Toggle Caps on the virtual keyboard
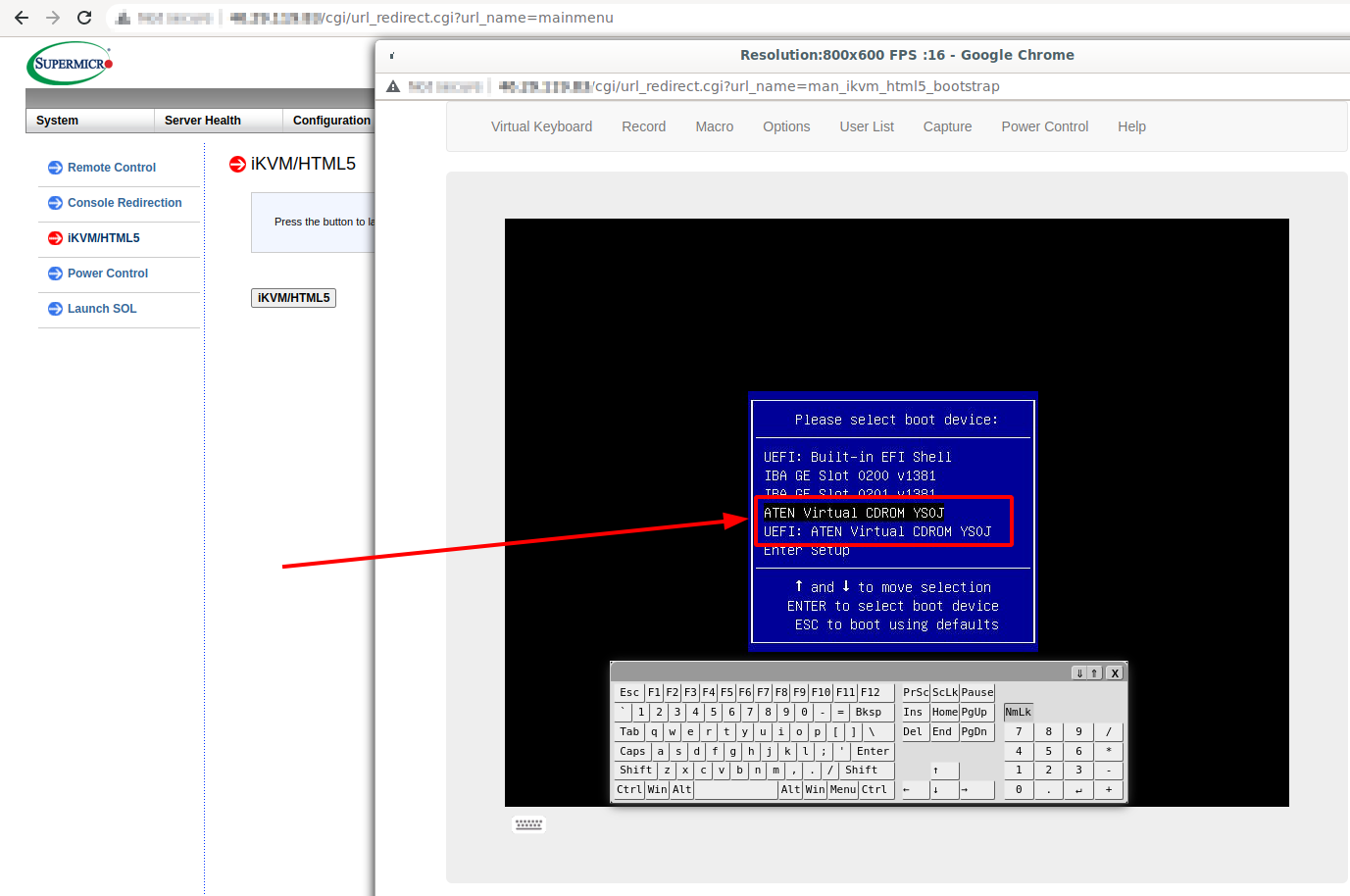Screen dimensions: 1350x896 [632, 752]
